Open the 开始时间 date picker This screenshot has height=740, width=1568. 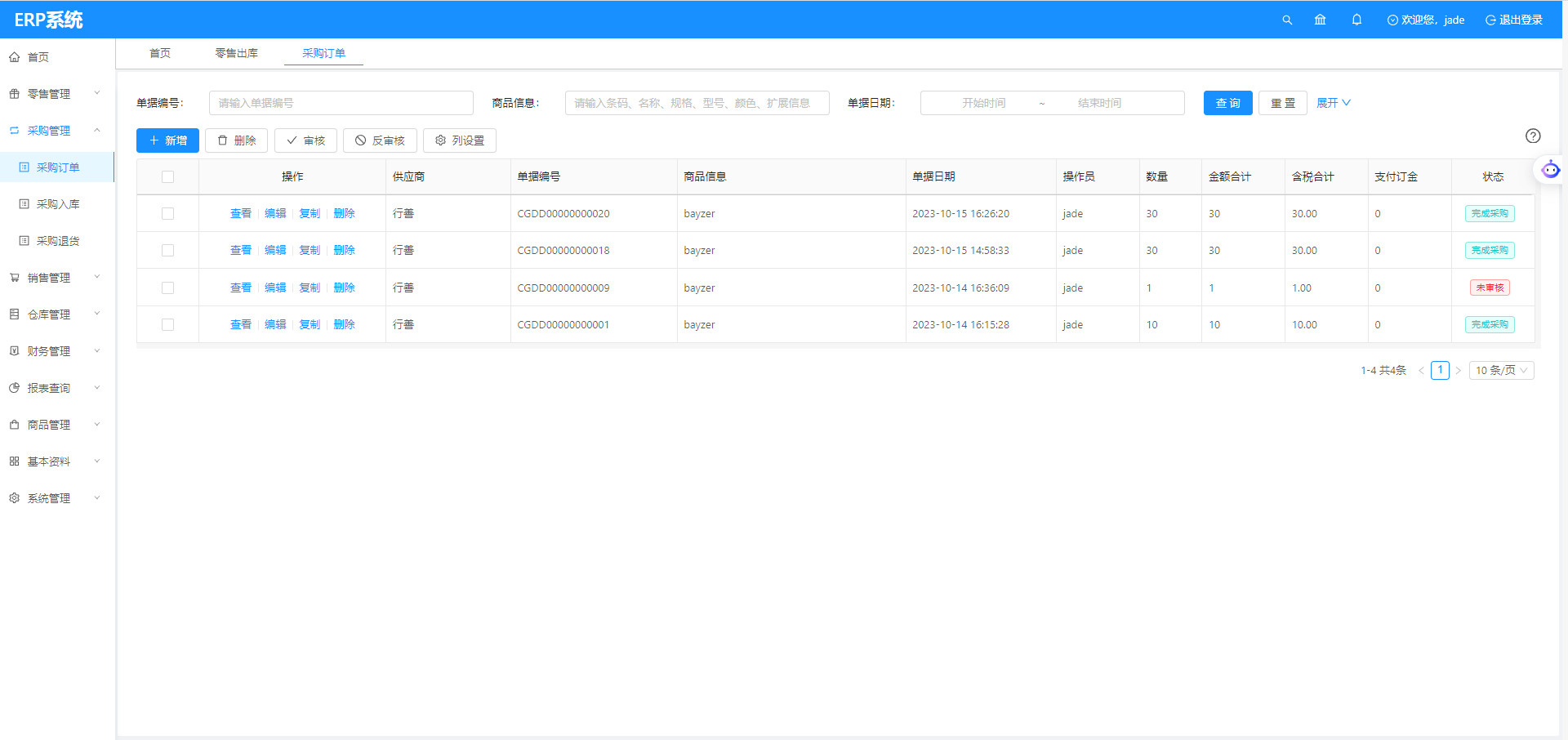pos(983,103)
